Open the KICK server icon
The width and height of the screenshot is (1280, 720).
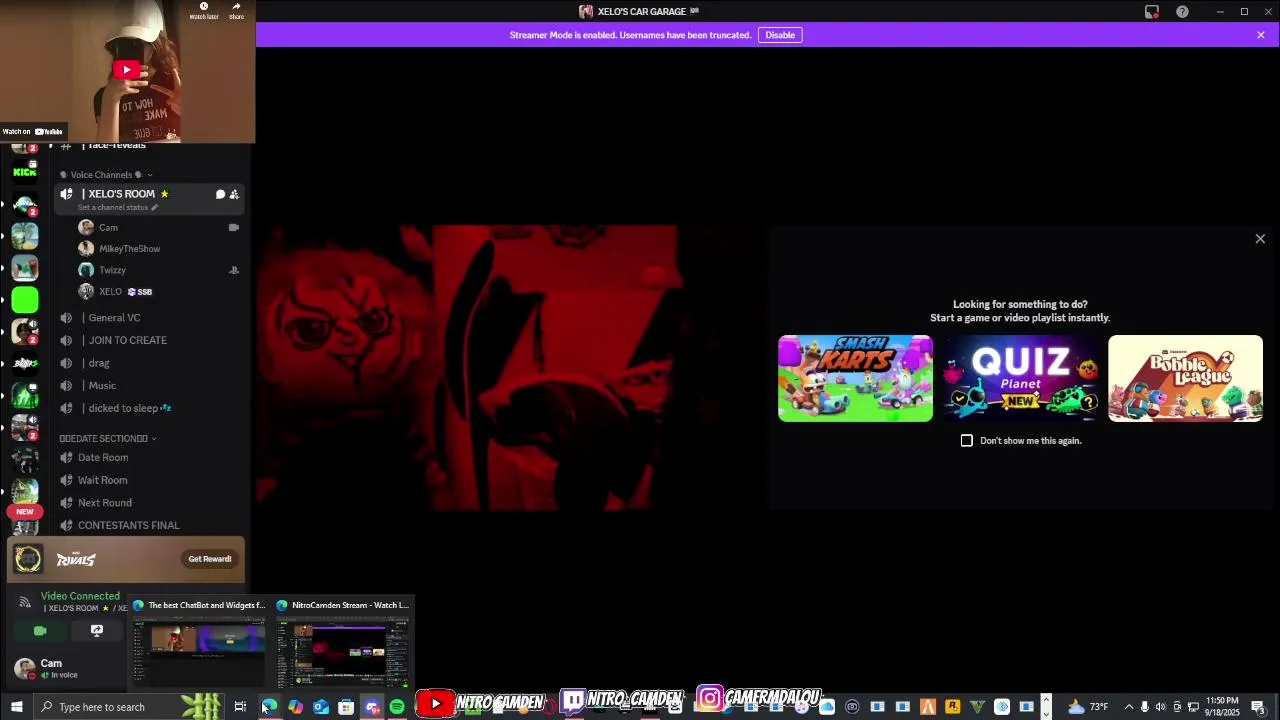point(25,172)
